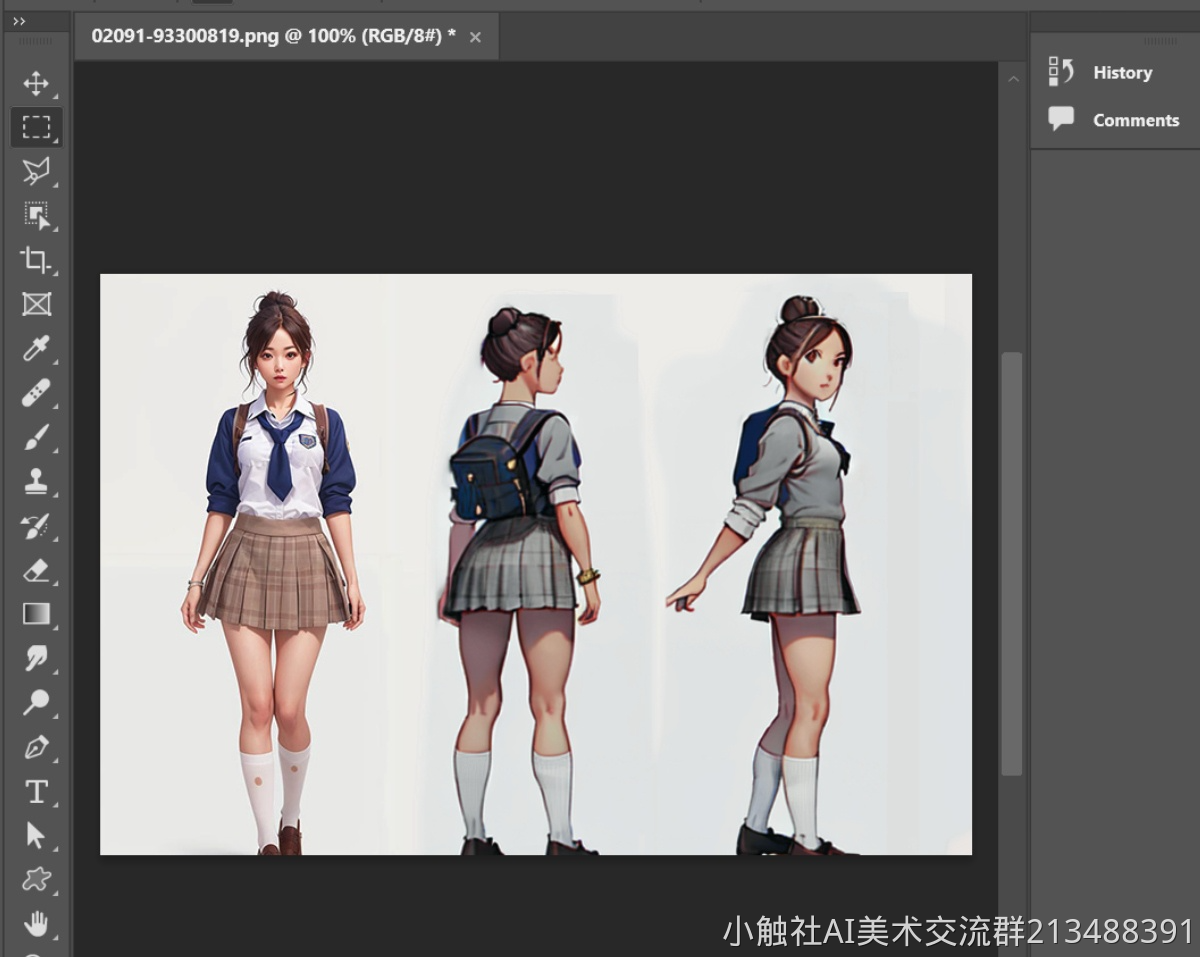Viewport: 1200px width, 957px height.
Task: Select the Hand tool
Action: point(36,923)
